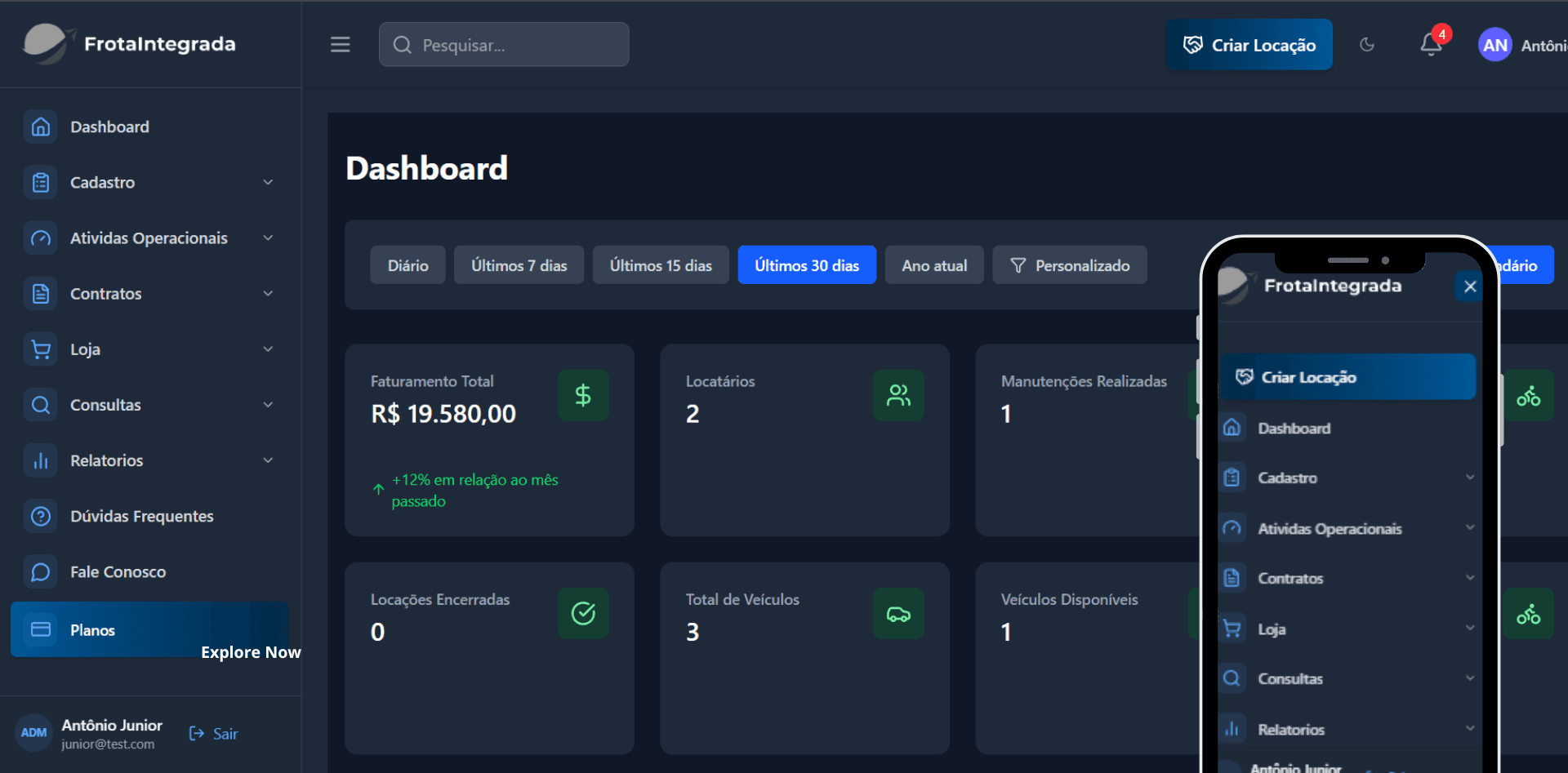Select the Últimos 7 dias filter tab
Viewport: 1568px width, 773px height.
pos(519,265)
